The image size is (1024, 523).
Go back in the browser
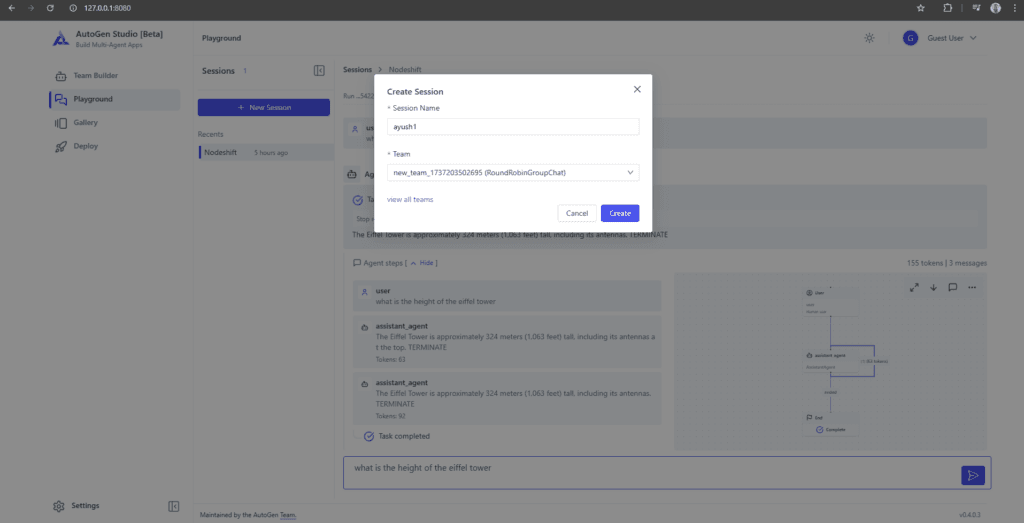pos(11,8)
